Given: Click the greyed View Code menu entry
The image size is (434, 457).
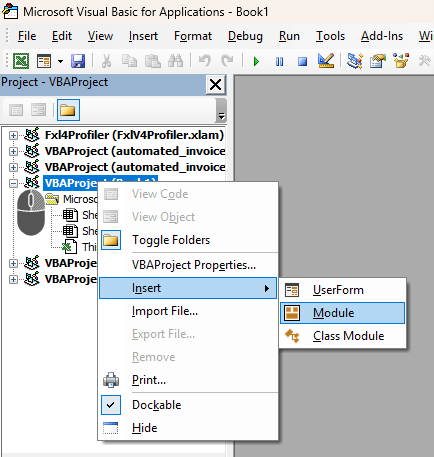Looking at the screenshot, I should (x=188, y=194).
